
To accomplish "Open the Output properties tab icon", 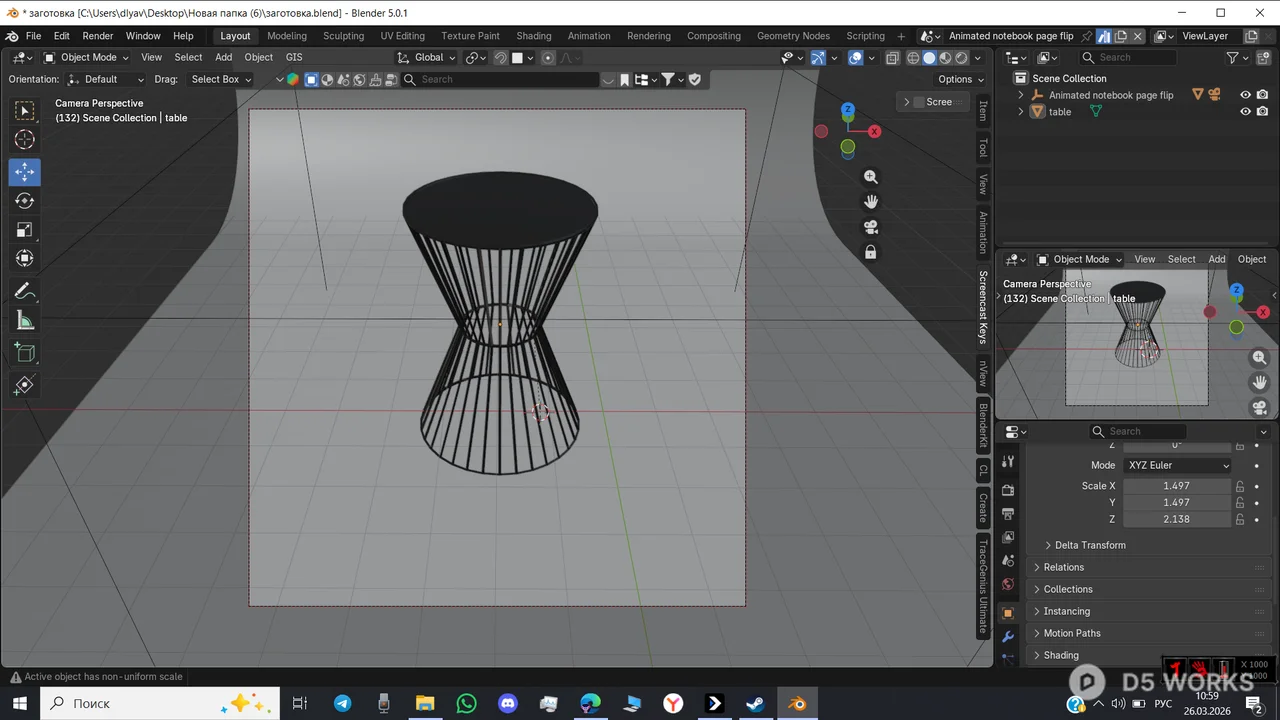I will (1008, 513).
